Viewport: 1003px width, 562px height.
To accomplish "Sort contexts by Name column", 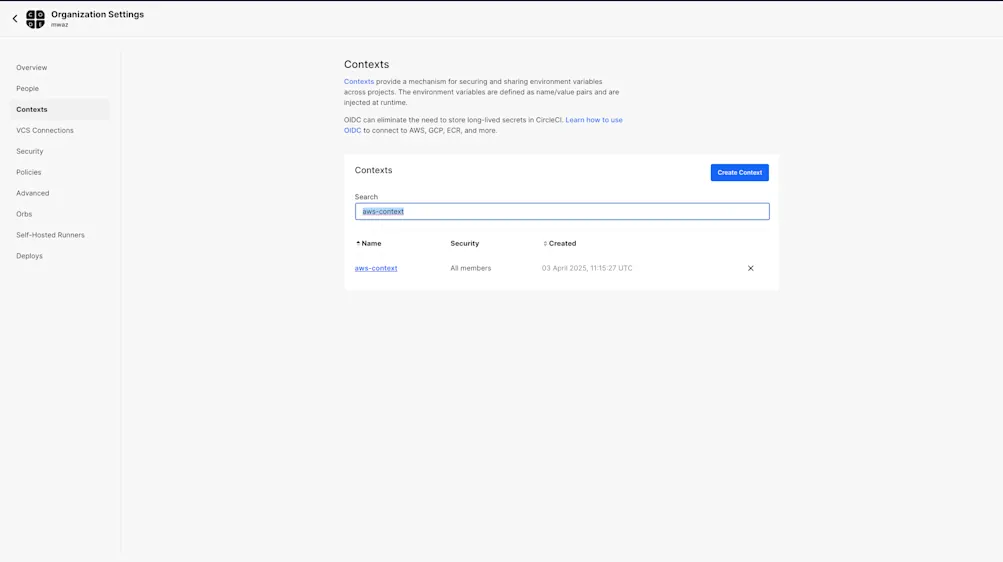I will 369,244.
